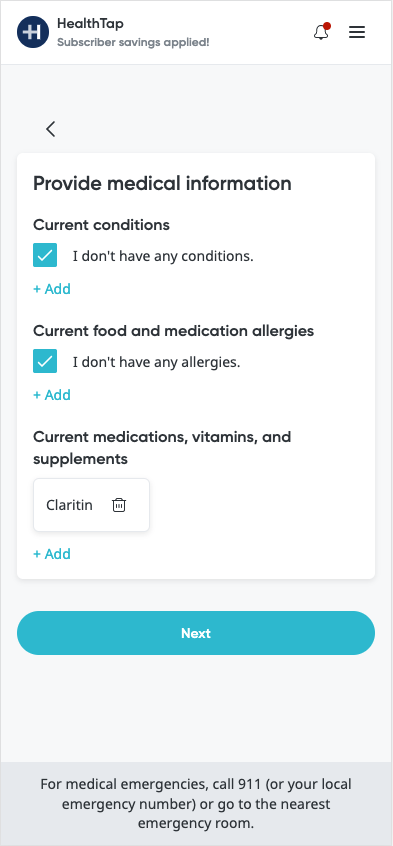
Task: Click the Current medications section heading
Action: pyautogui.click(x=162, y=448)
